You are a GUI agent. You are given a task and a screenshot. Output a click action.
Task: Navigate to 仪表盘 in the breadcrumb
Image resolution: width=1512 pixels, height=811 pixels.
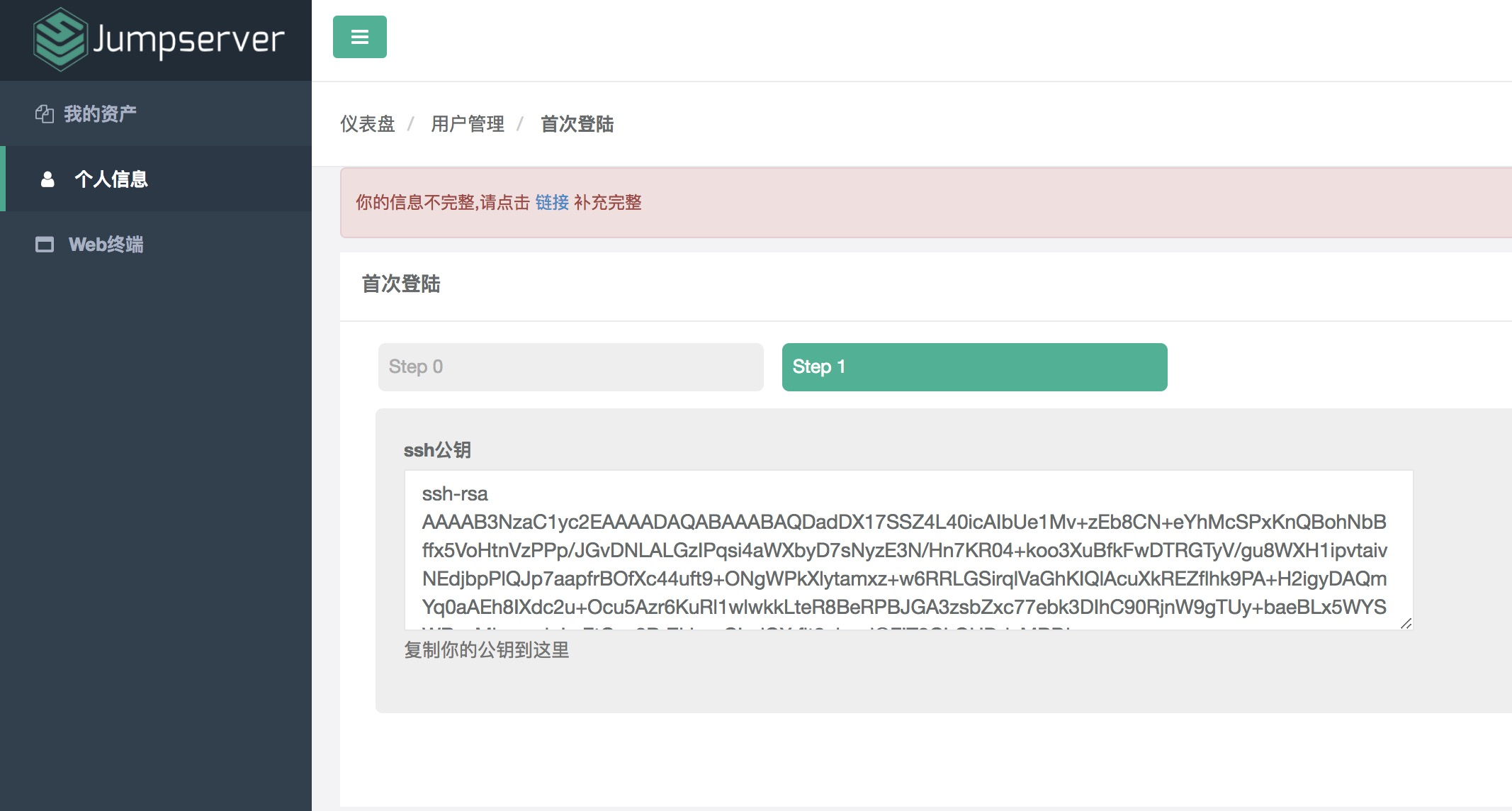(367, 124)
